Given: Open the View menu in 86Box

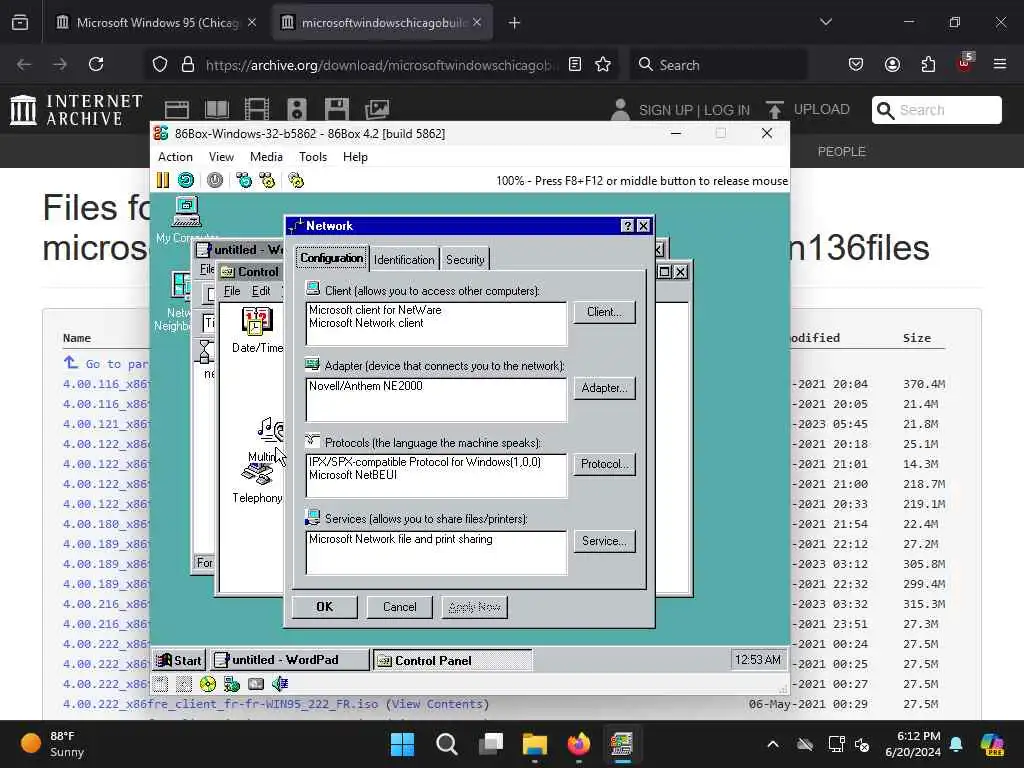Looking at the screenshot, I should click(x=221, y=157).
